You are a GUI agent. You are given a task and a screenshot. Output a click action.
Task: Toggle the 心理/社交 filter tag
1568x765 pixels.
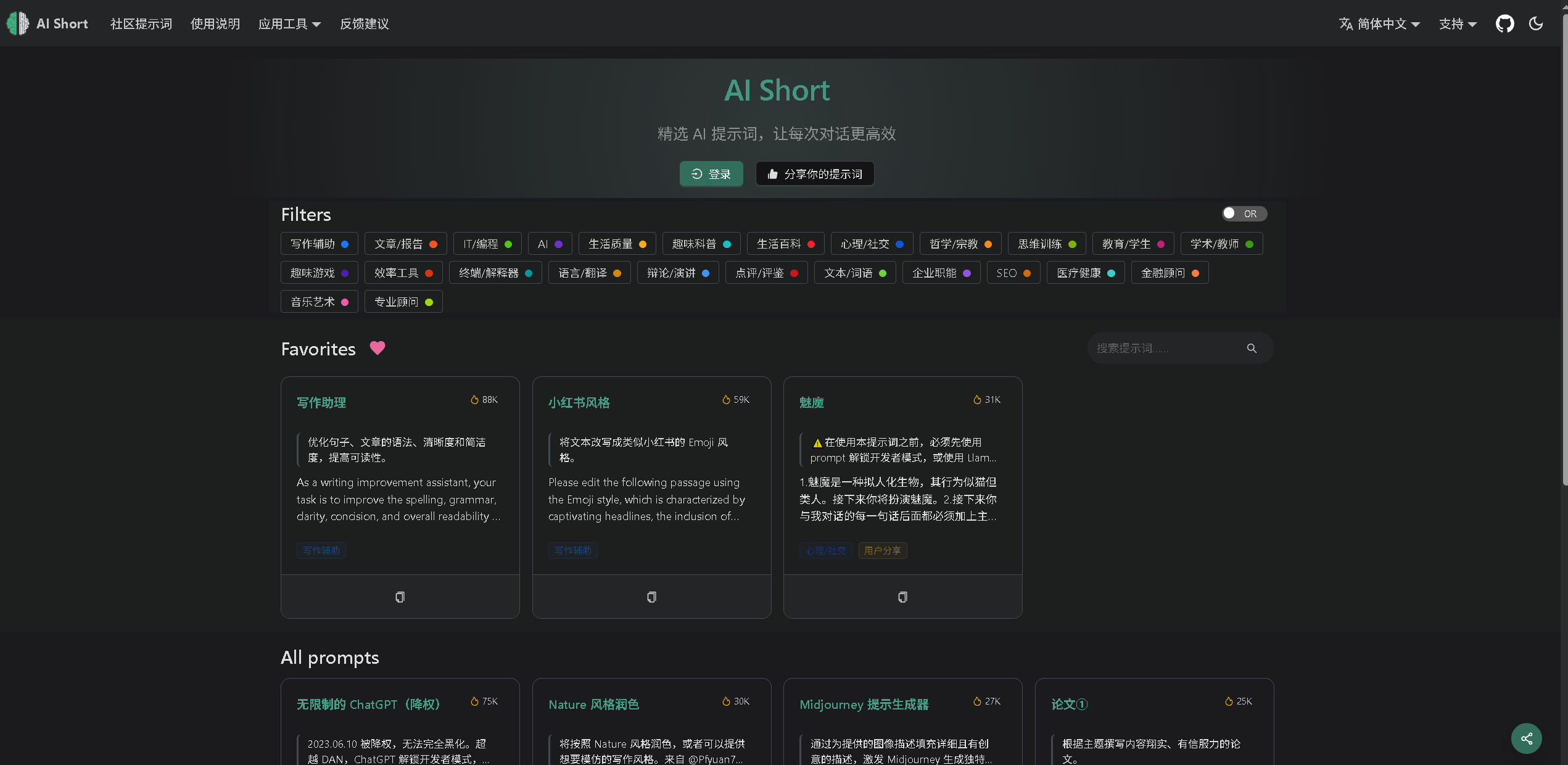pyautogui.click(x=872, y=244)
